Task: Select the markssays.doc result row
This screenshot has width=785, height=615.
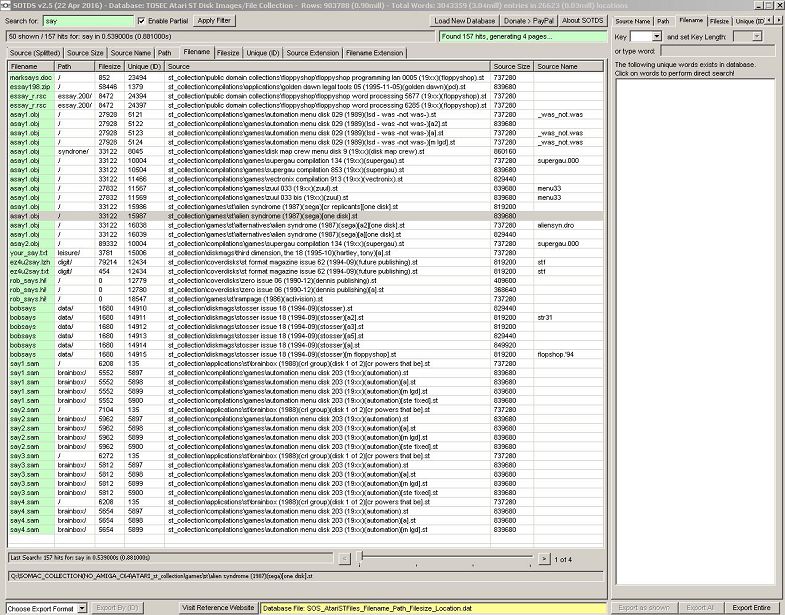Action: tap(30, 76)
